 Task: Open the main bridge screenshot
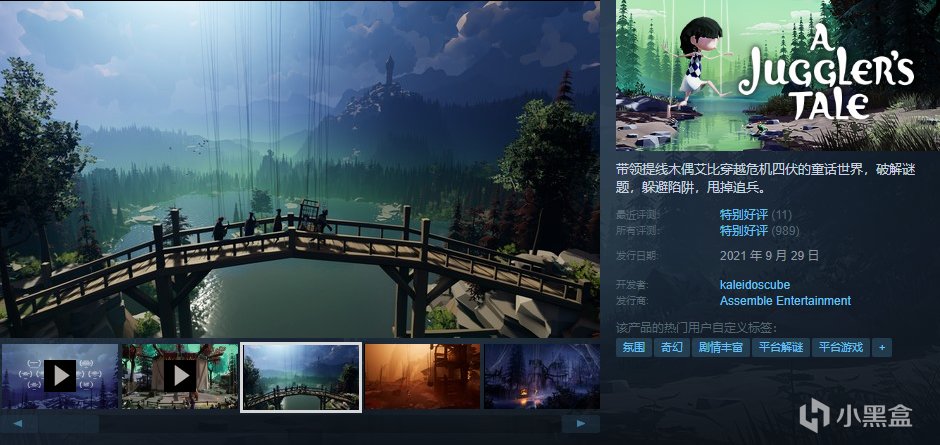point(300,169)
